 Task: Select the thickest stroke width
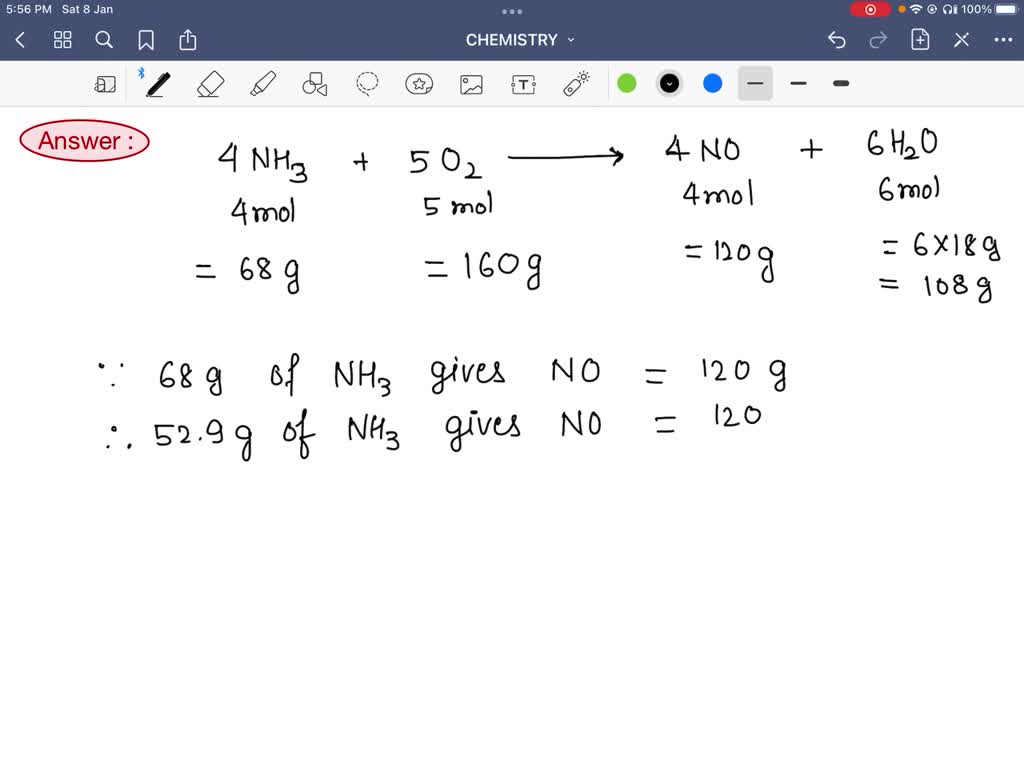[x=840, y=84]
